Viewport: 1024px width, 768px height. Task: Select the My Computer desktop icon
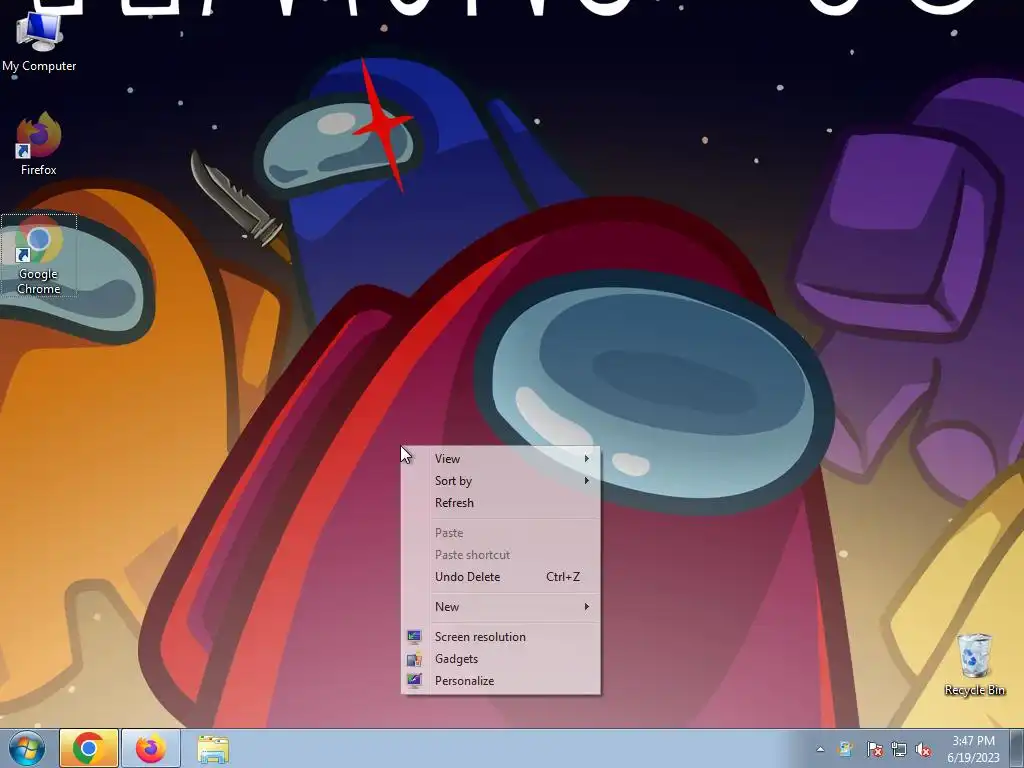pos(39,42)
